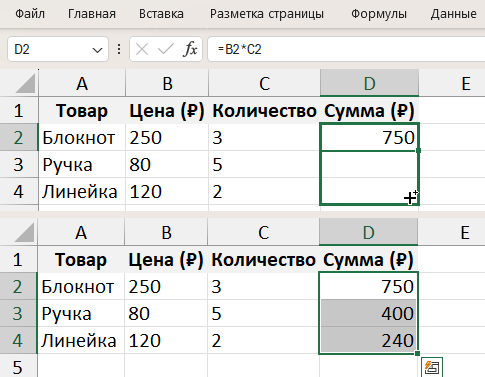
Task: Select column E header in sheet with blank sums
Action: click(452, 83)
